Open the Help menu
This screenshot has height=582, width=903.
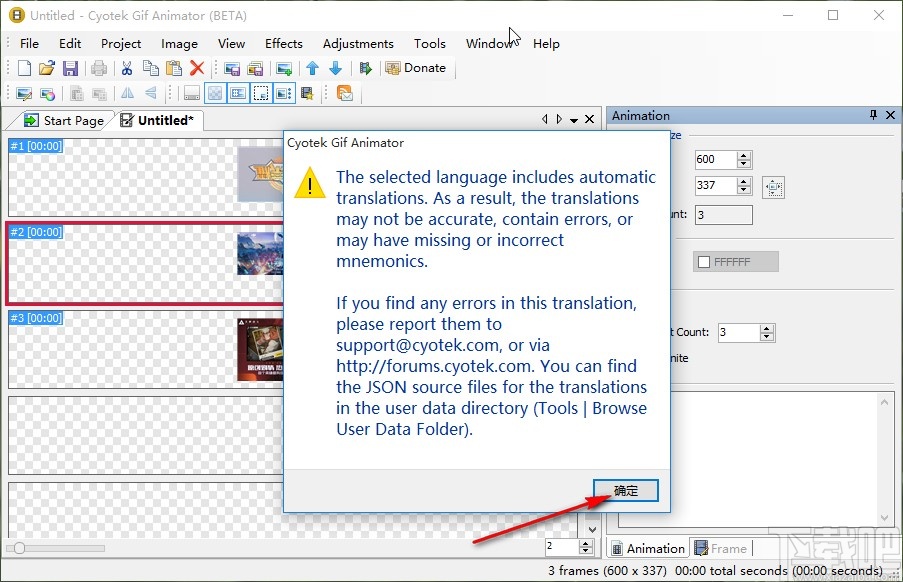[x=546, y=44]
